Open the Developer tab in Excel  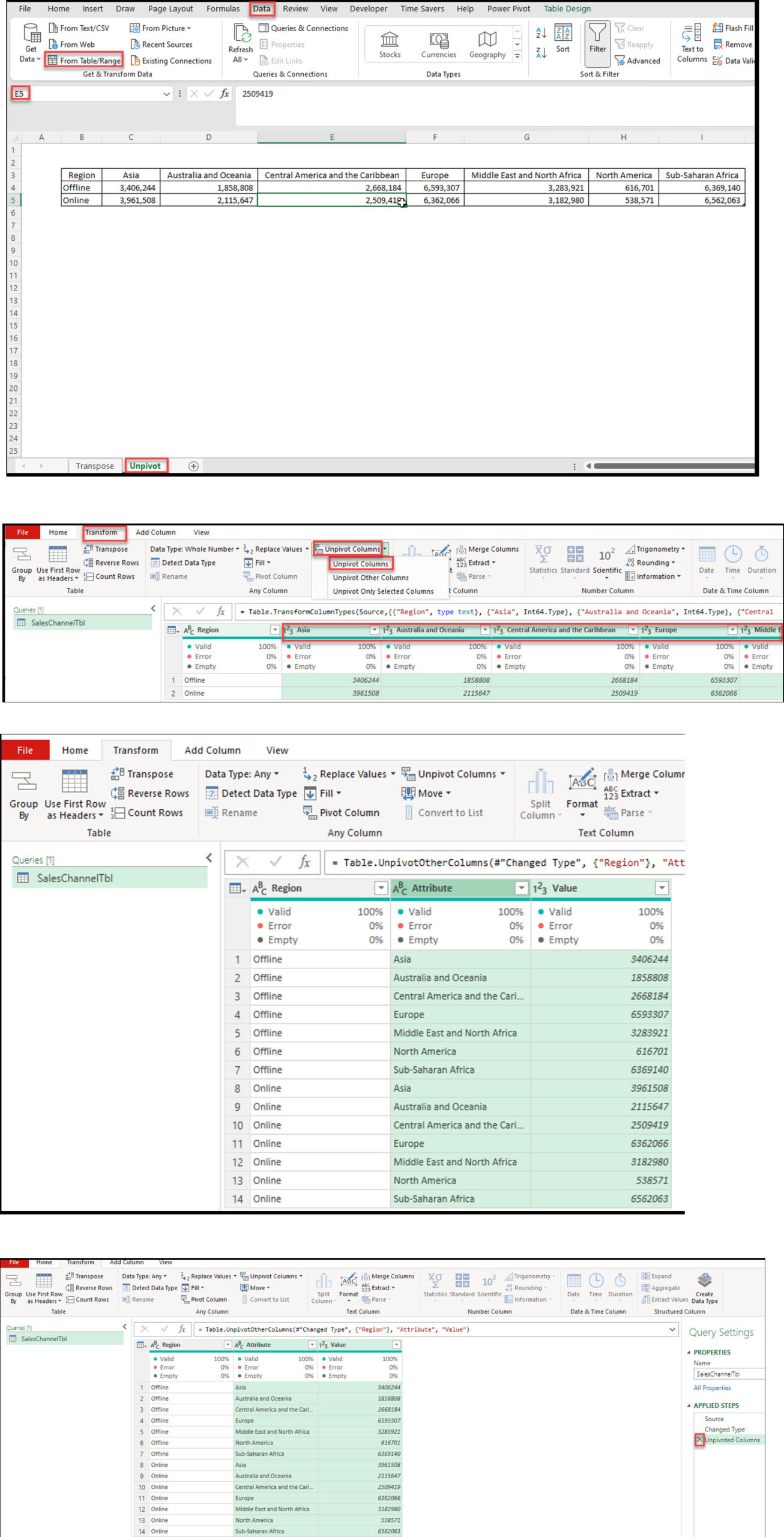pos(369,9)
